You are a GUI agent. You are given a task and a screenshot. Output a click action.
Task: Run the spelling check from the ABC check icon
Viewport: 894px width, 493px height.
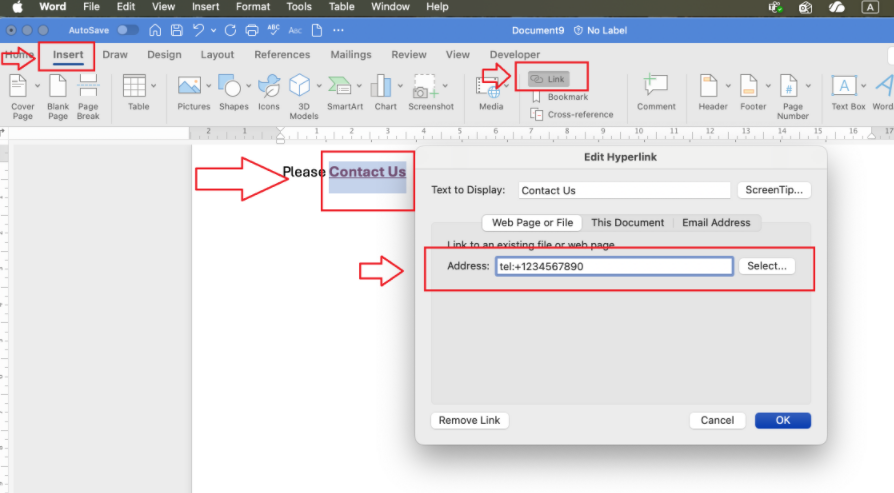tap(273, 30)
